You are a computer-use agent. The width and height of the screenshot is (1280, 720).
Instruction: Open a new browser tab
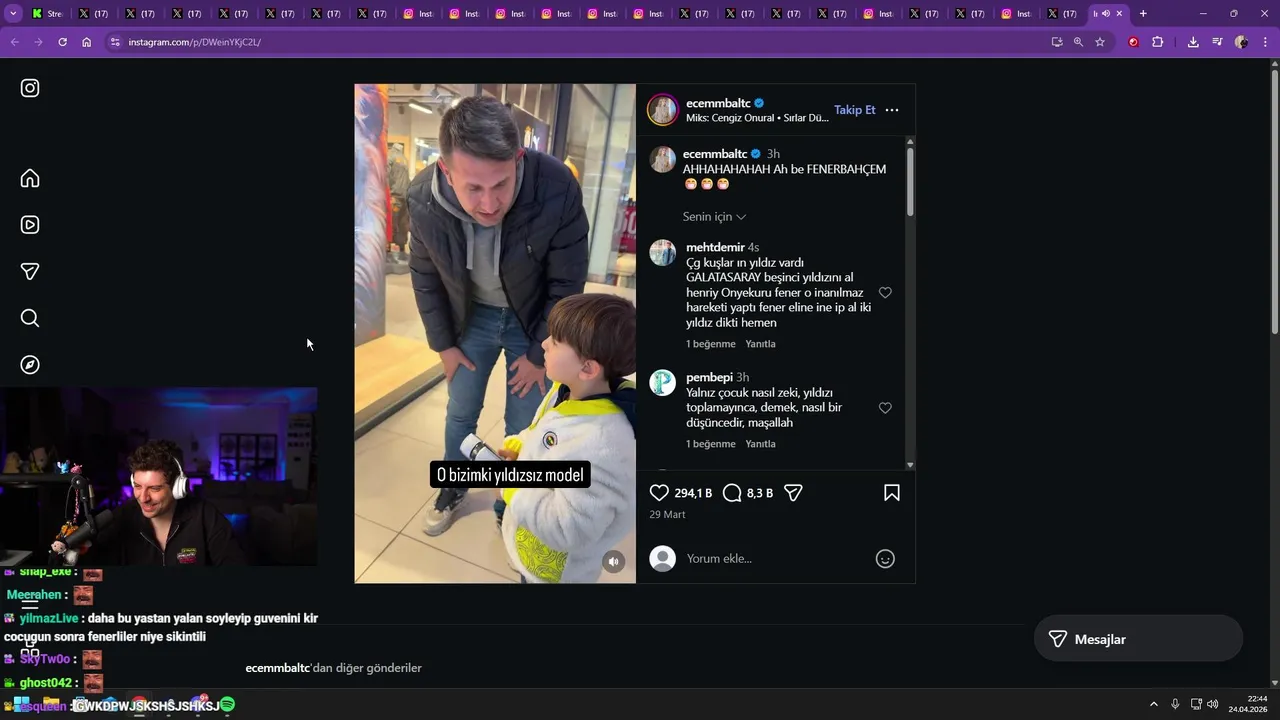point(1143,14)
